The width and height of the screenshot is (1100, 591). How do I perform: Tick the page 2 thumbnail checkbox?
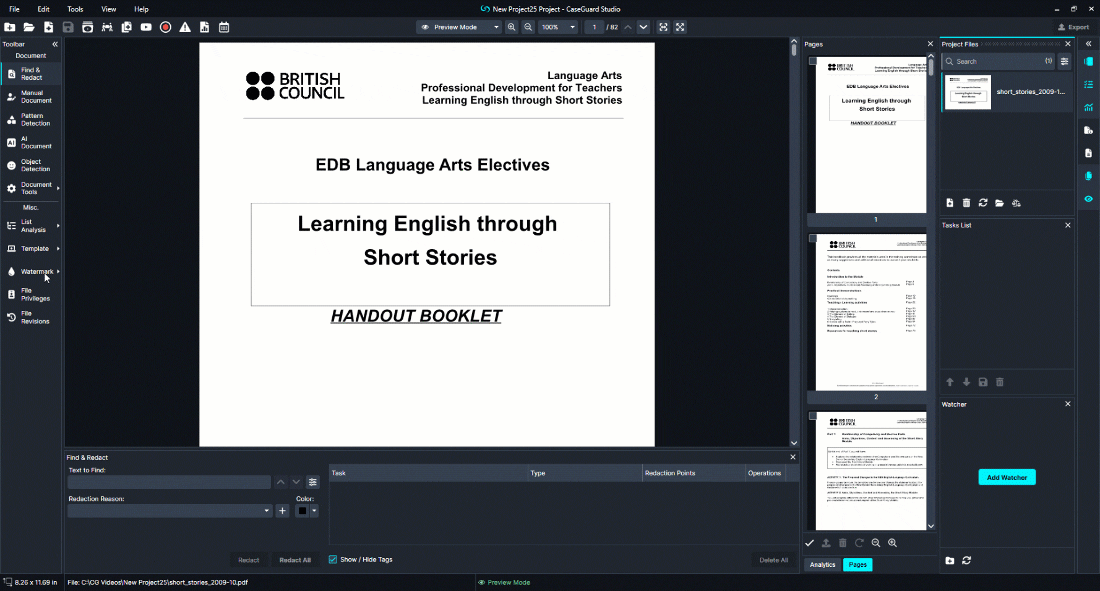[811, 239]
